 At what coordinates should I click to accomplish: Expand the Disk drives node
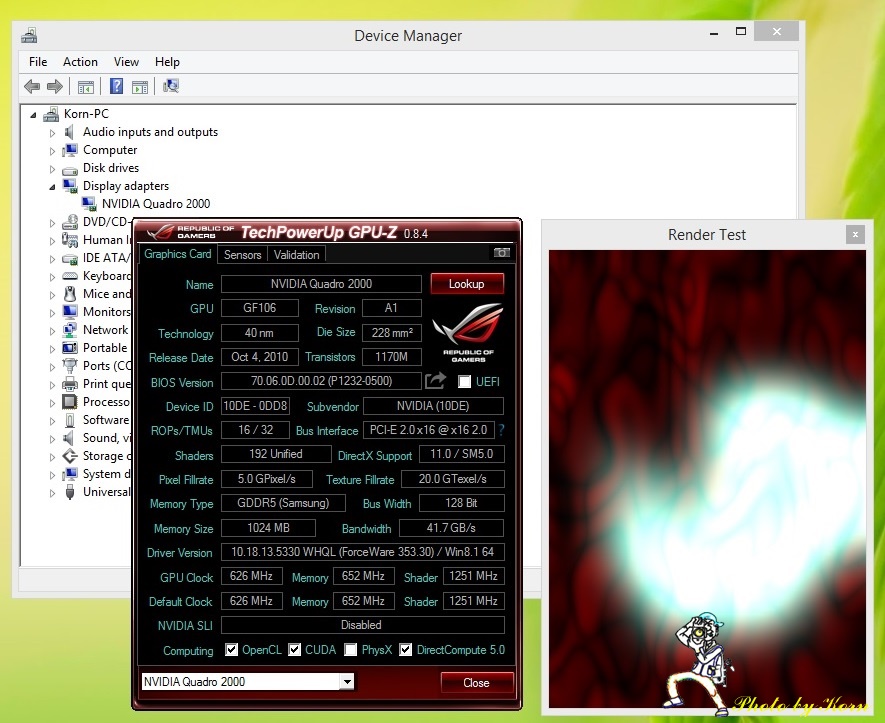pos(52,169)
